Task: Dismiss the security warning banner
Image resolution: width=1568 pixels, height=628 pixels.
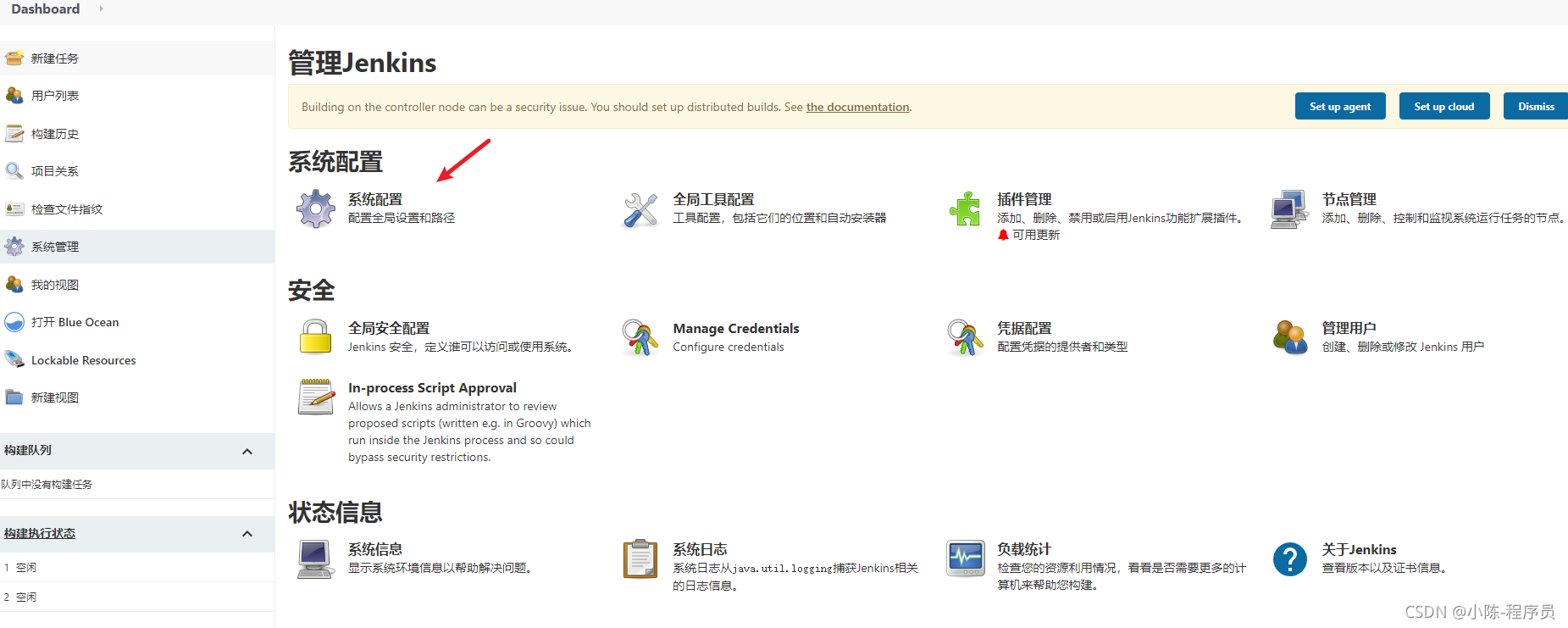Action: point(1536,106)
